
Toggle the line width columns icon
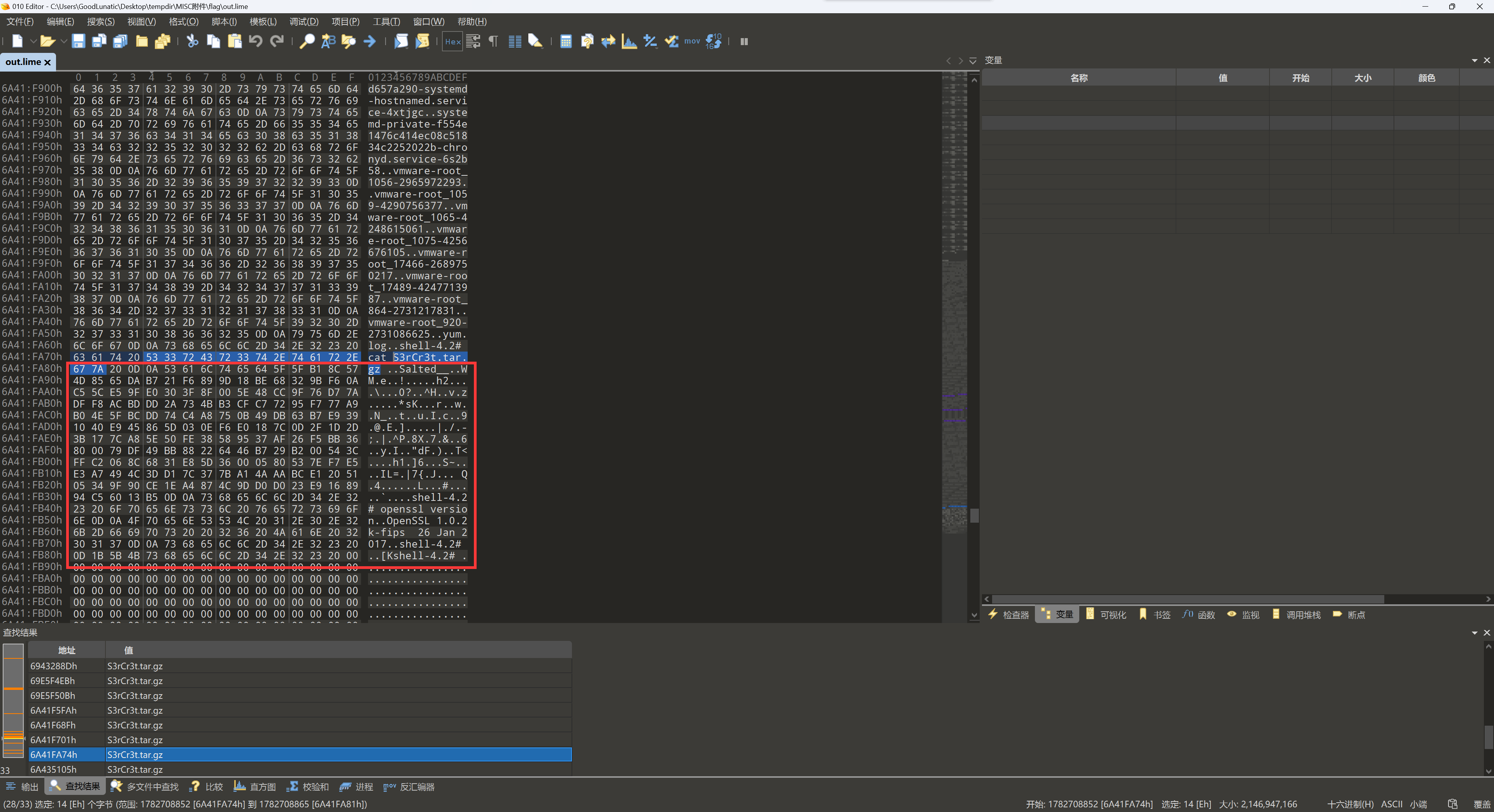click(x=515, y=41)
